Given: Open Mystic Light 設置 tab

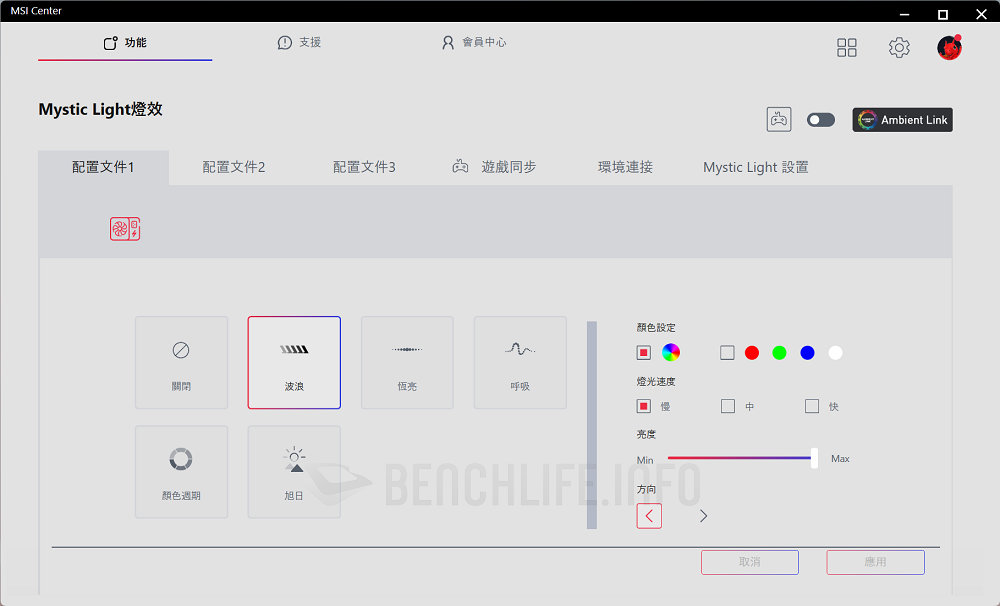Looking at the screenshot, I should point(756,167).
